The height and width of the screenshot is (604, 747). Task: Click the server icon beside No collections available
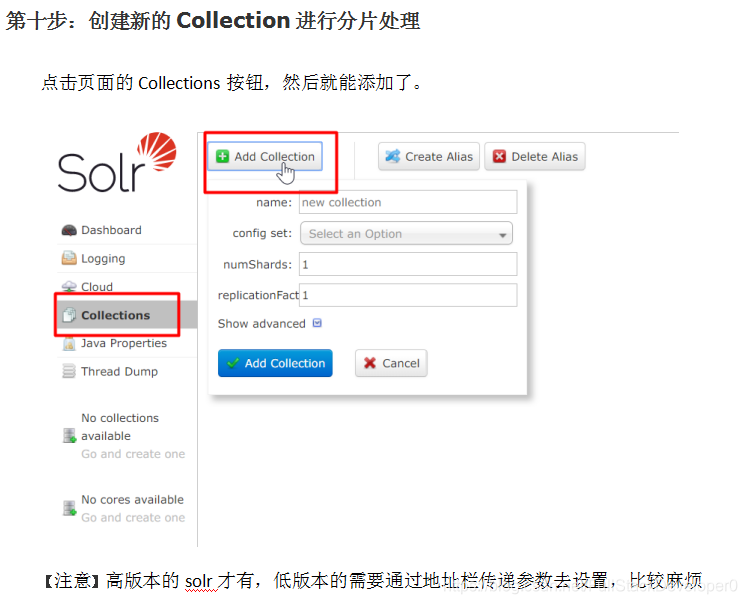(70, 435)
